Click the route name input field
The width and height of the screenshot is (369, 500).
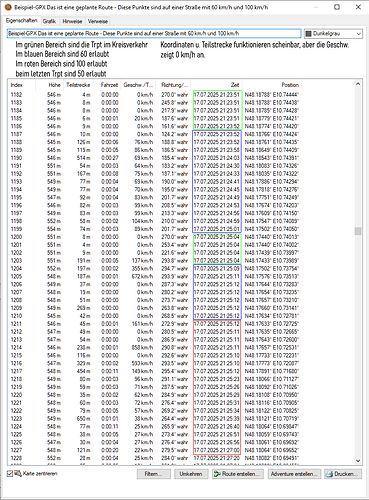pos(154,34)
